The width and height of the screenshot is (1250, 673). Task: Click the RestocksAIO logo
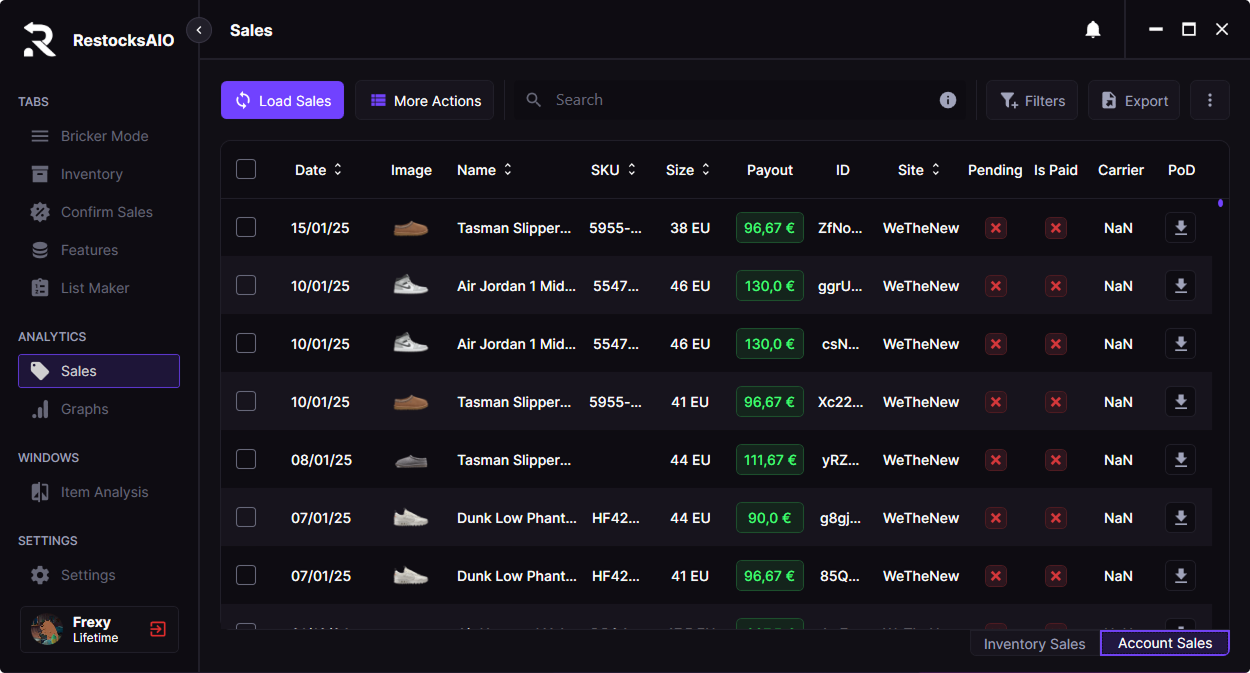pos(40,40)
